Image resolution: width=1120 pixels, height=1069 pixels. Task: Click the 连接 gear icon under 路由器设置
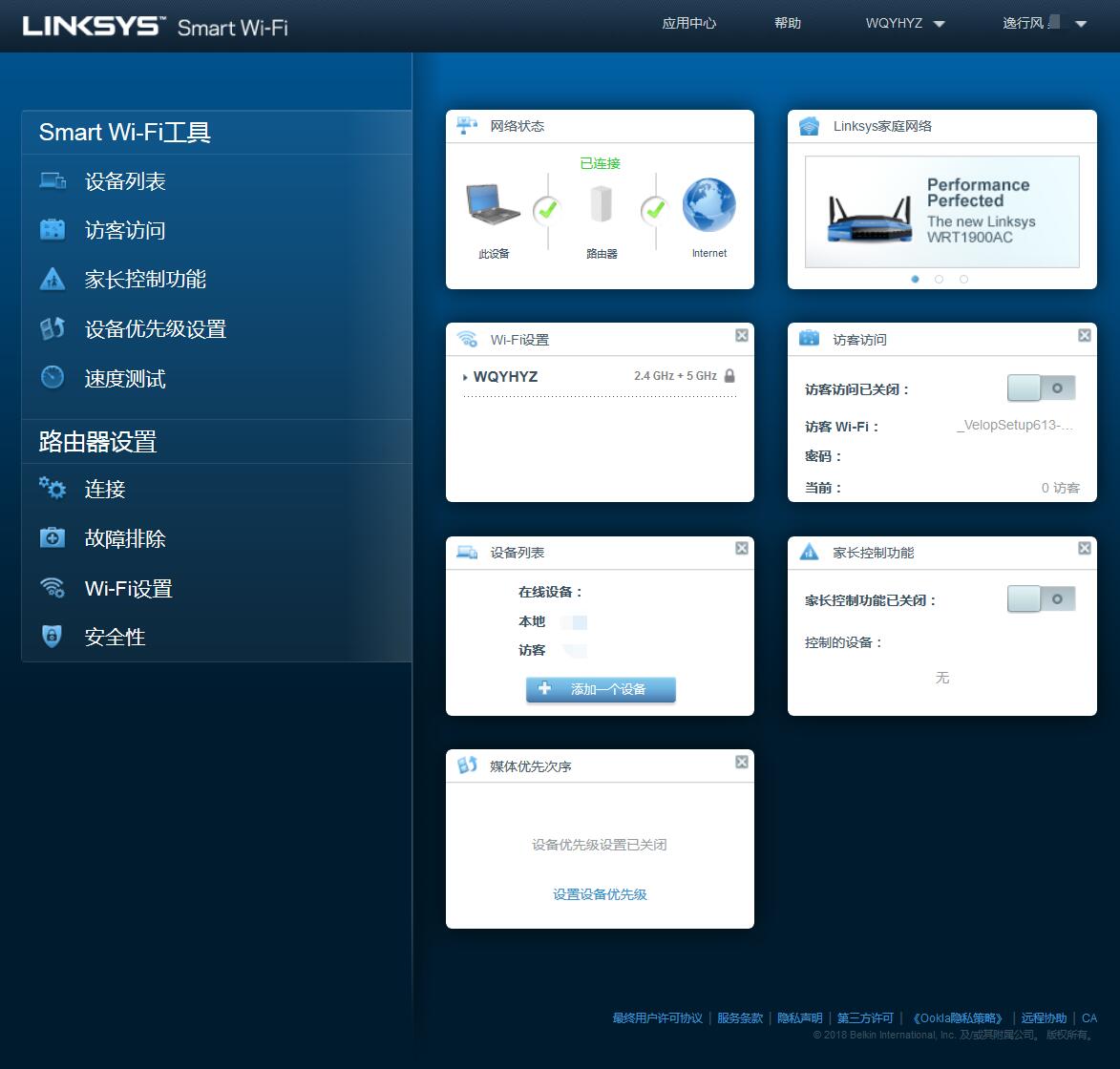[x=52, y=488]
